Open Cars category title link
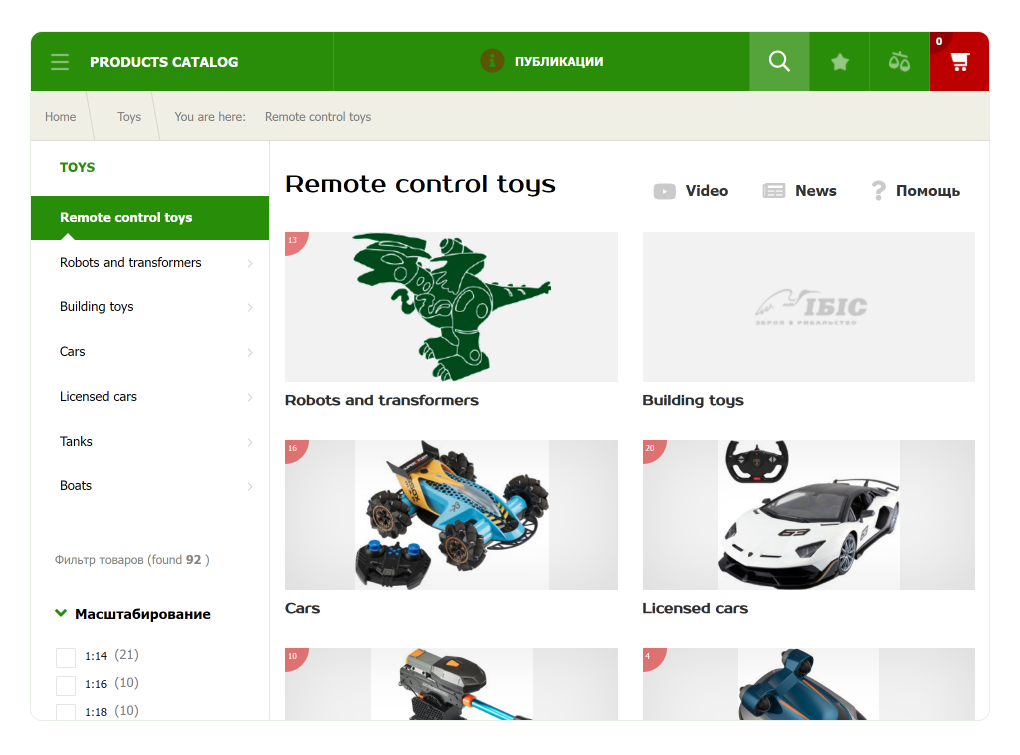 pyautogui.click(x=302, y=609)
